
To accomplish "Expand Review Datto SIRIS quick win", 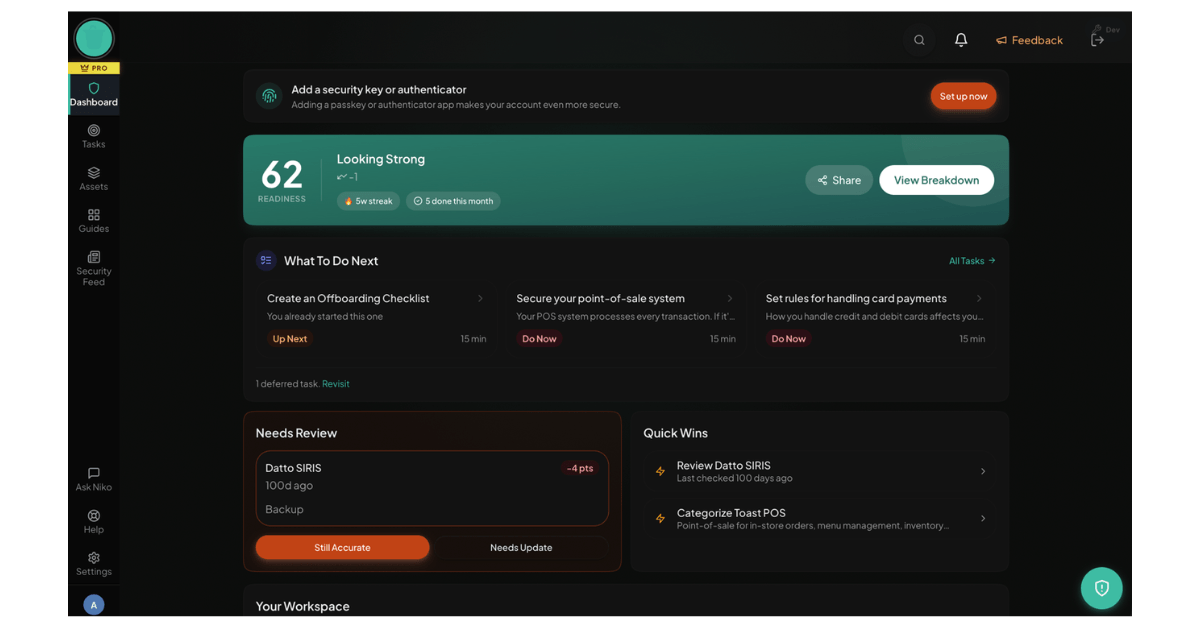I will point(982,472).
